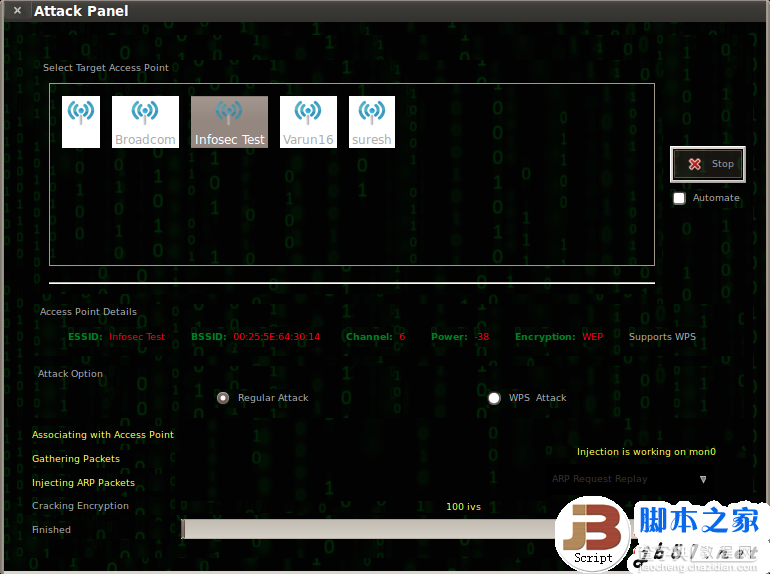This screenshot has width=770, height=574.
Task: Select the Regular Attack radio button
Action: click(x=223, y=398)
